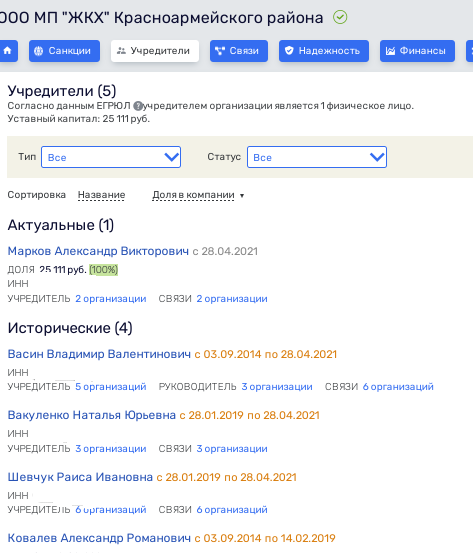Image resolution: width=473 pixels, height=553 pixels.
Task: Open Марков's УЧРЕДИТЕЛЬ 2 организации link
Action: point(111,299)
